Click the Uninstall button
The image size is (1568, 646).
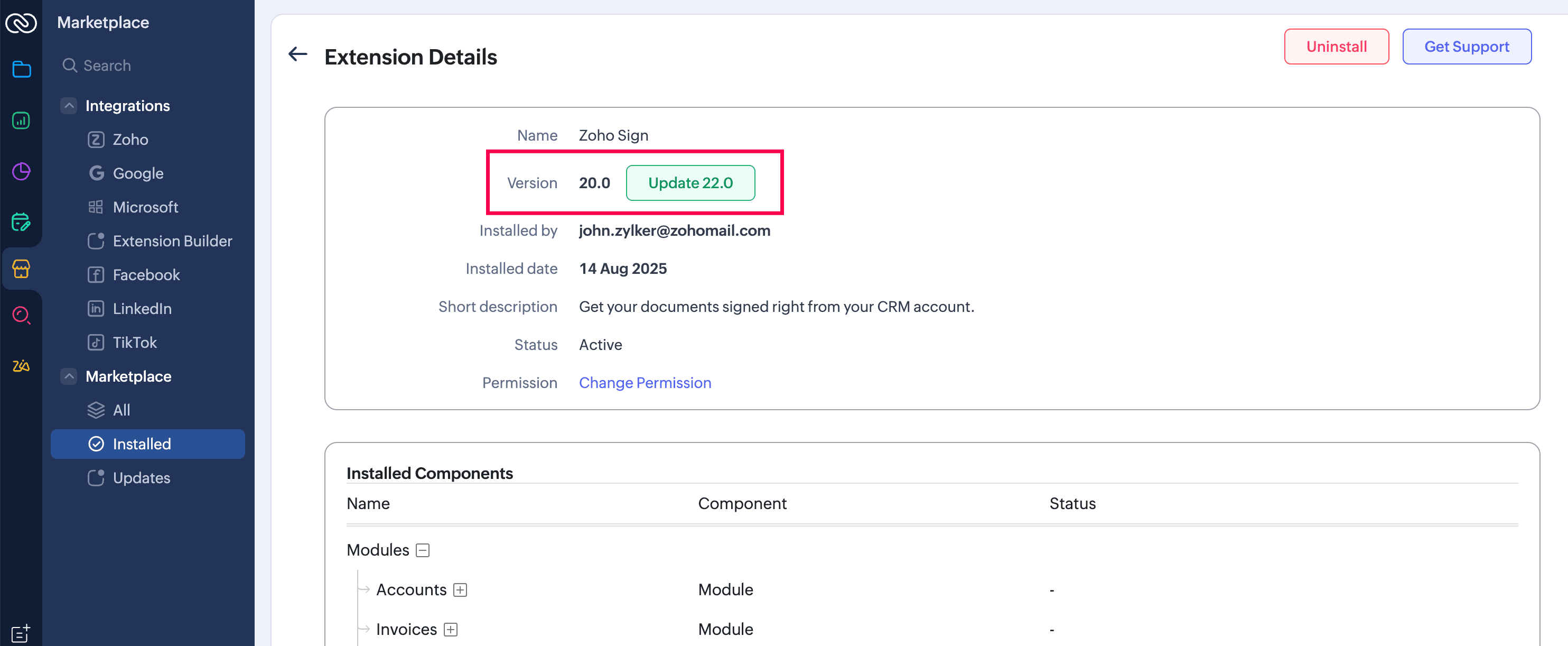pyautogui.click(x=1336, y=47)
